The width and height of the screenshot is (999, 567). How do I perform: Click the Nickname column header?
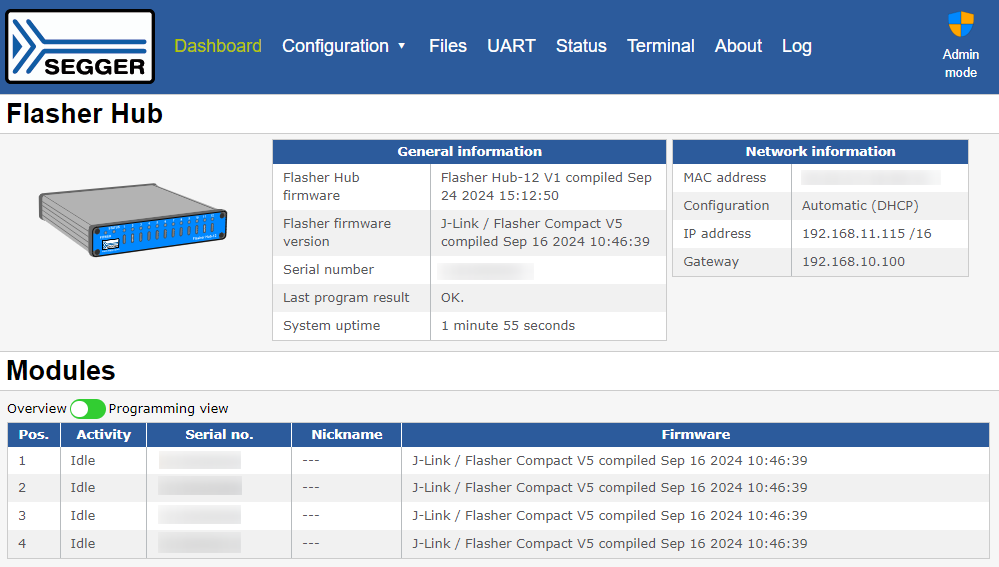pyautogui.click(x=346, y=435)
